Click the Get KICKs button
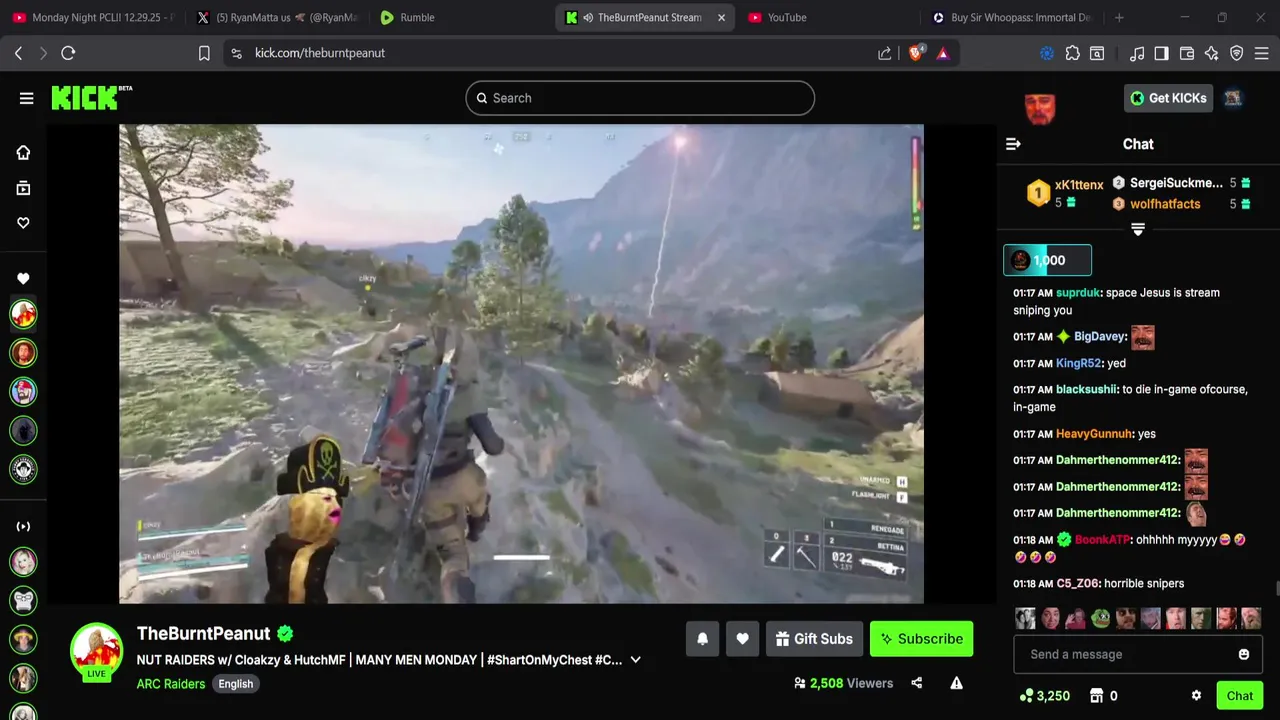The image size is (1280, 720). coord(1168,98)
